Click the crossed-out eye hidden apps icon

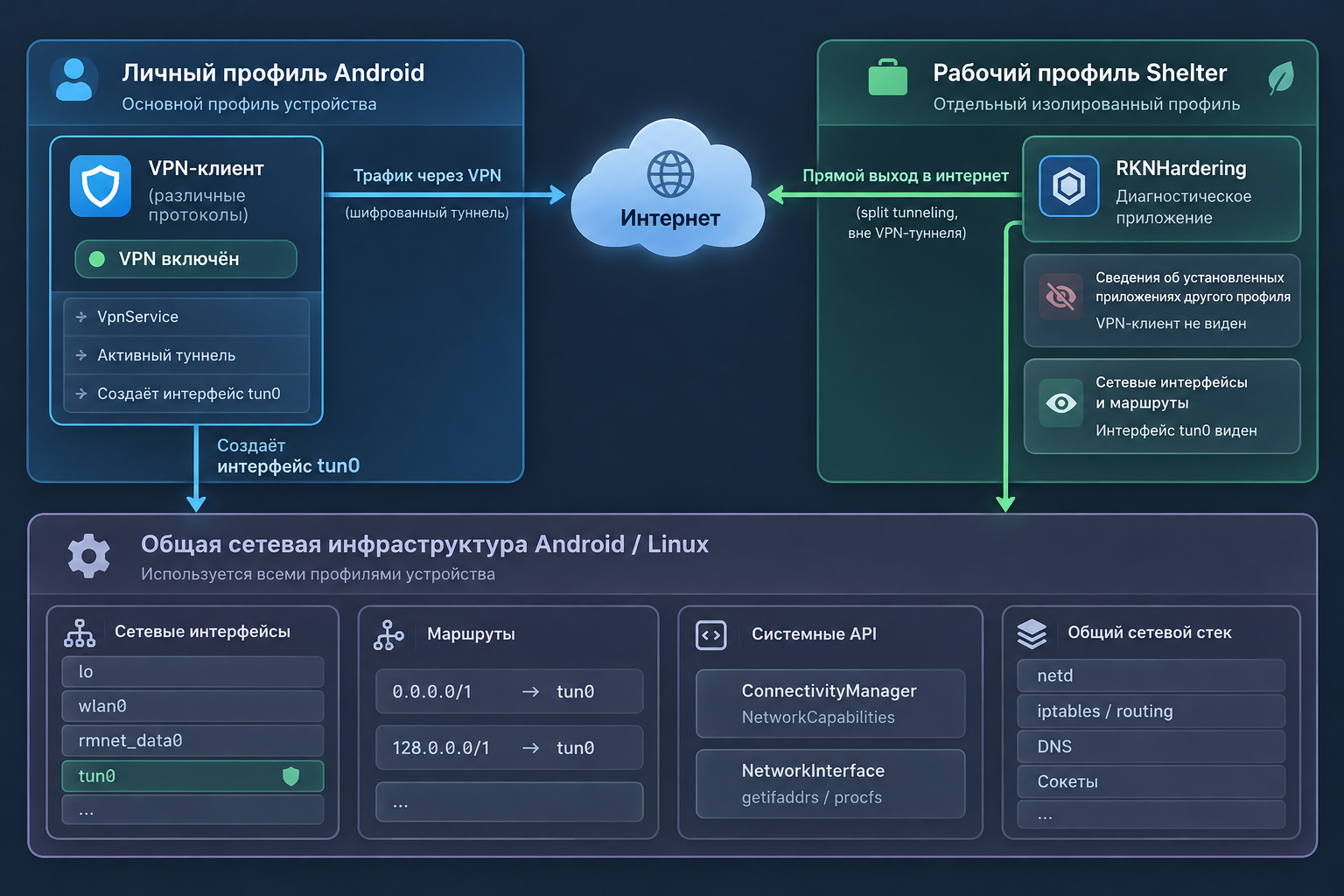point(1060,297)
